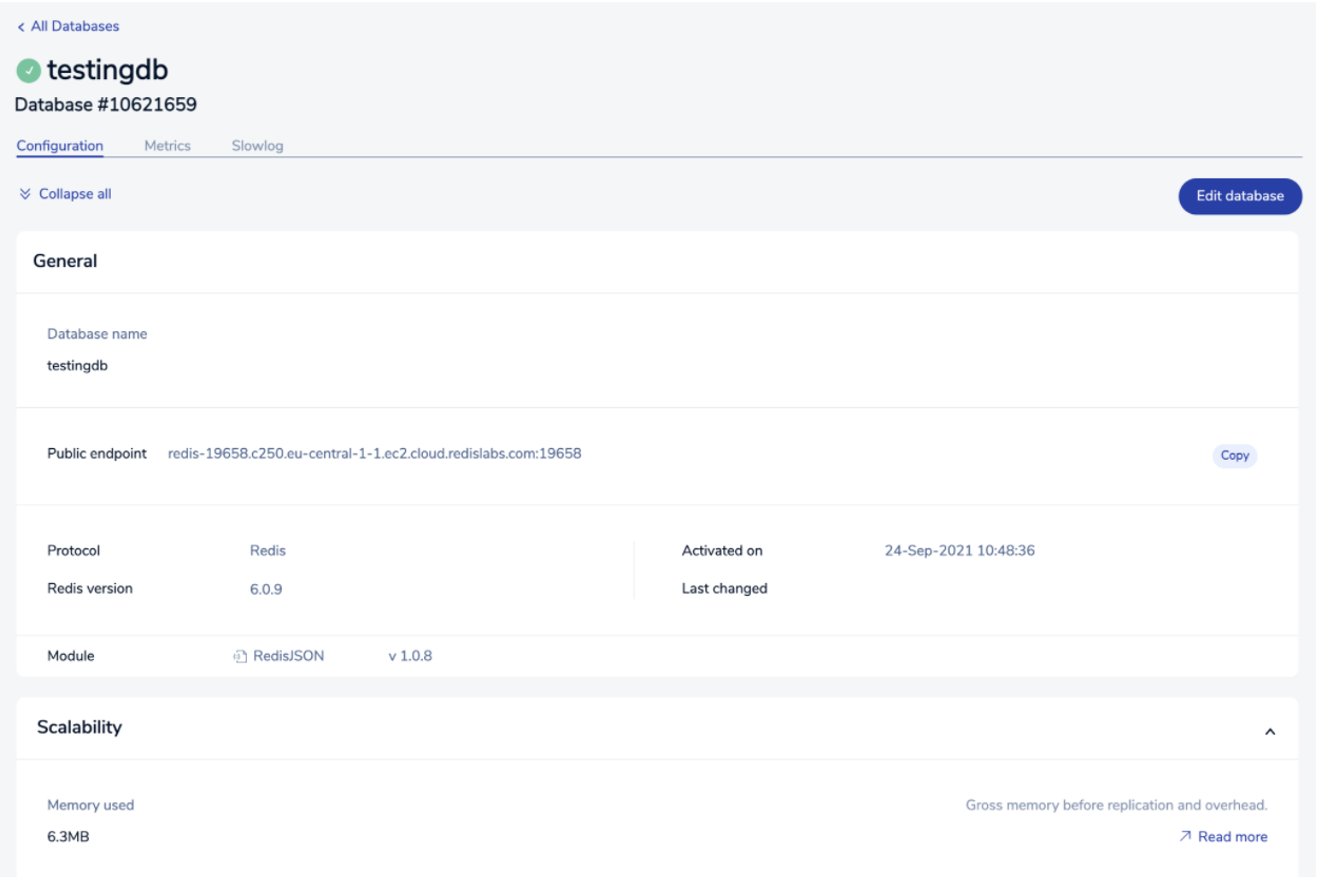The width and height of the screenshot is (1324, 896).
Task: Switch to the Metrics tab
Action: click(167, 146)
